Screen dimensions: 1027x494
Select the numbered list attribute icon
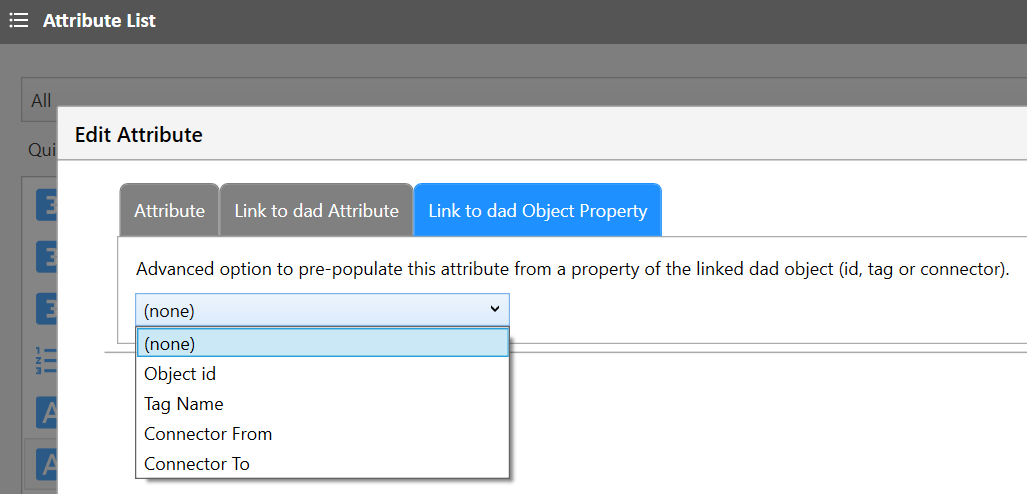pos(46,360)
